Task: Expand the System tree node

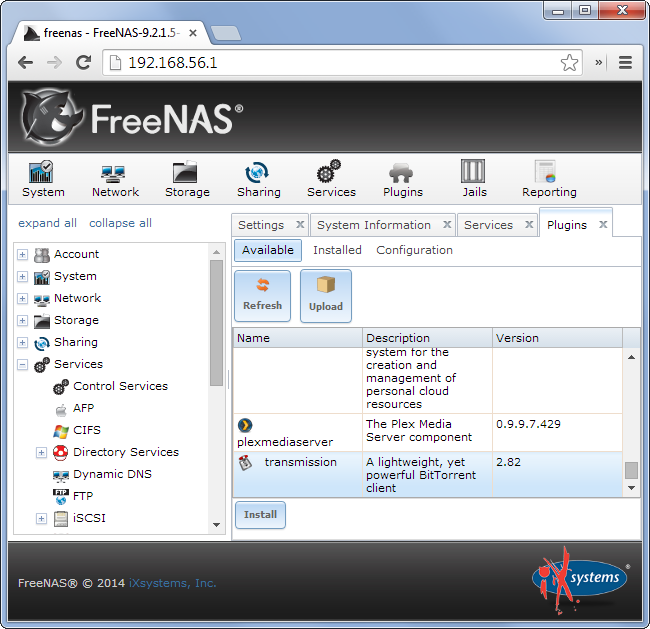Action: [22, 277]
